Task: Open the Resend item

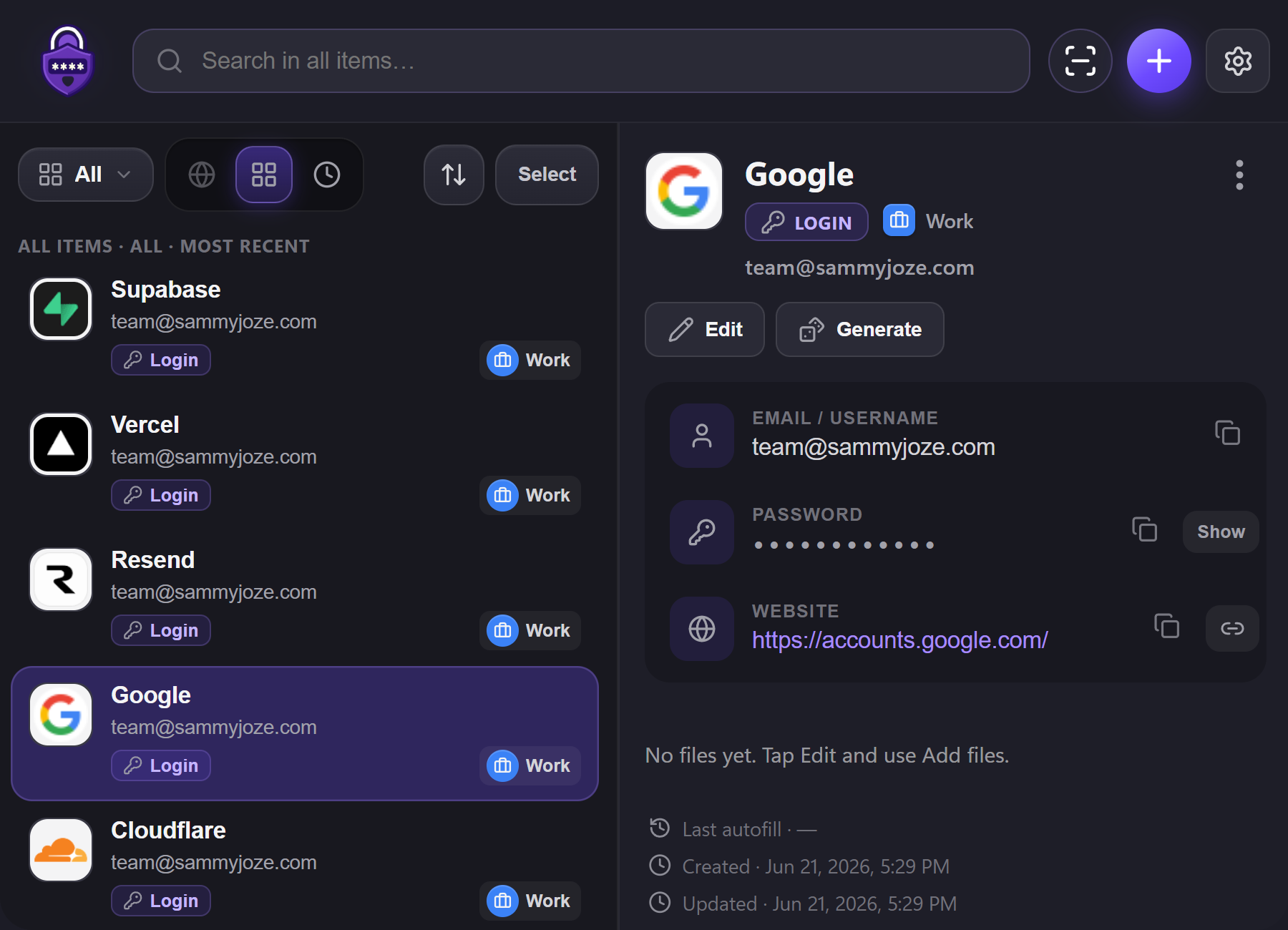Action: click(305, 597)
